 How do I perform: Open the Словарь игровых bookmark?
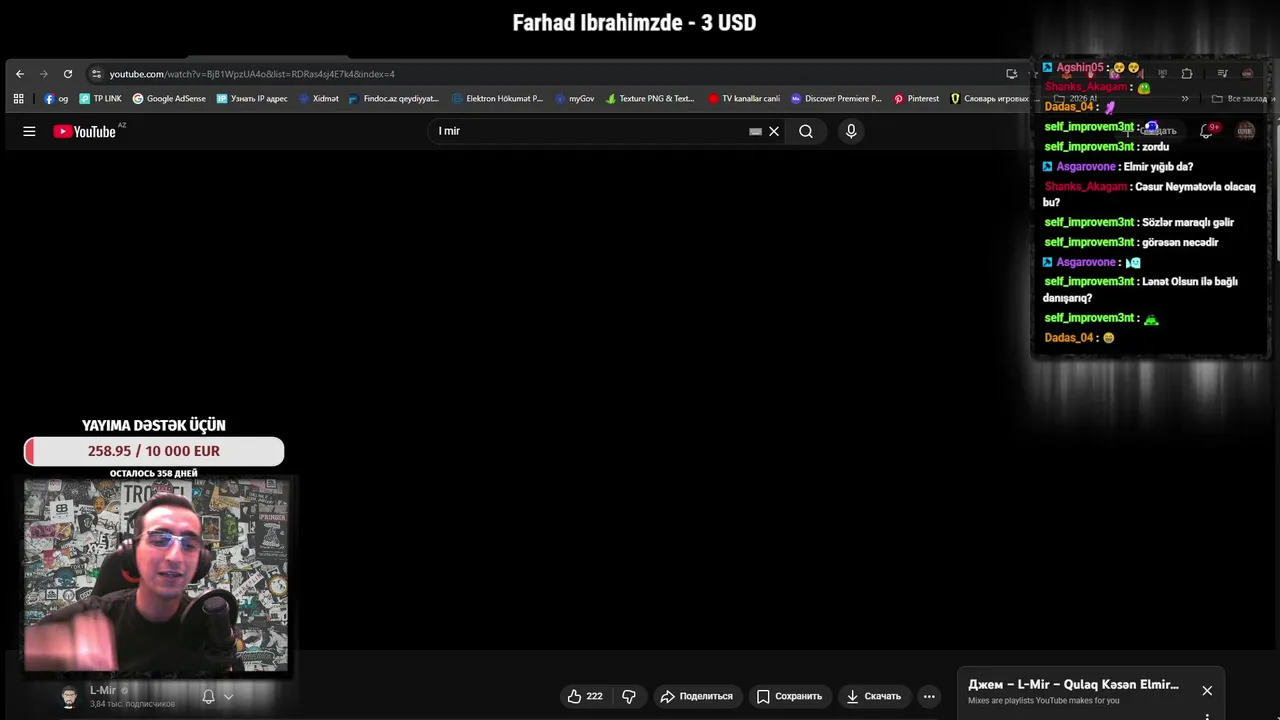989,99
